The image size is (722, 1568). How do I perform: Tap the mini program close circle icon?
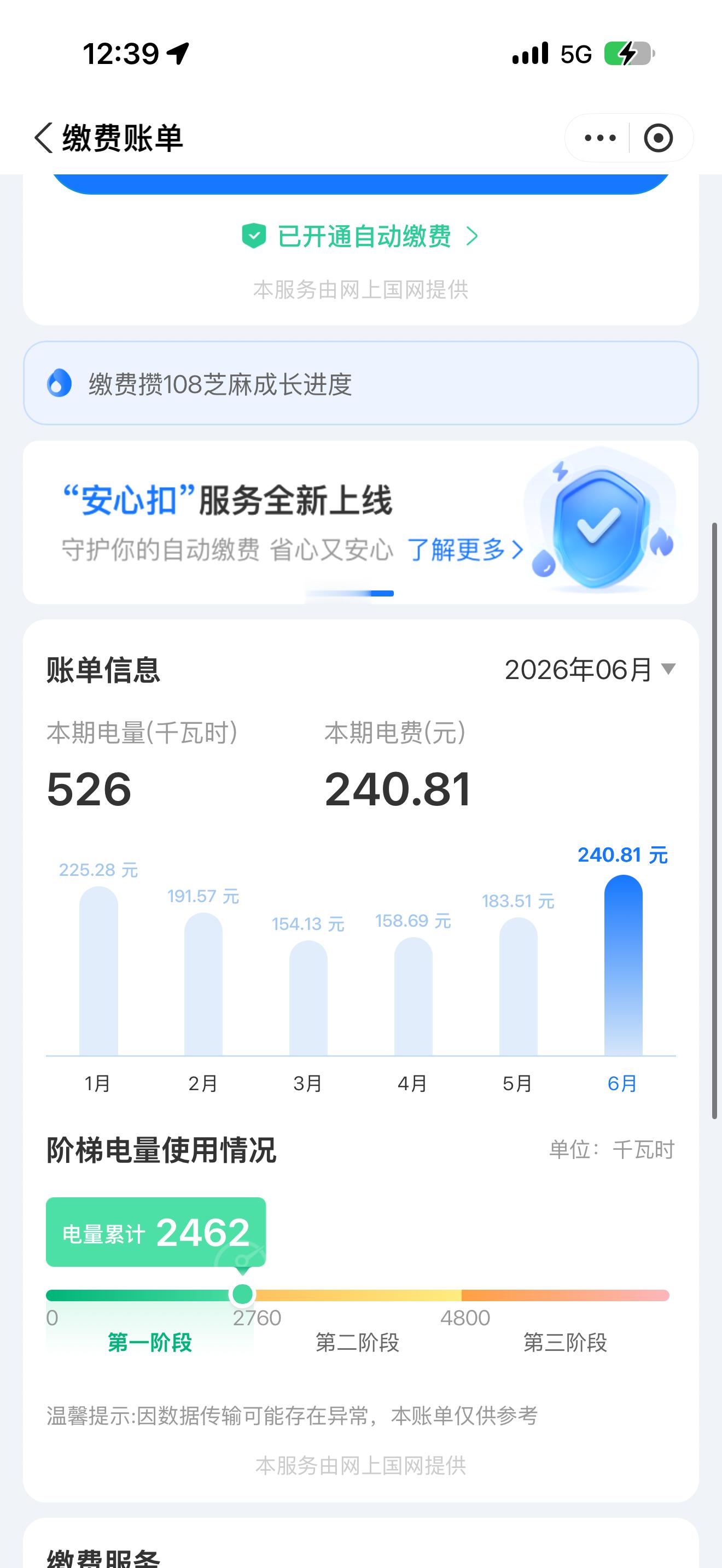tap(659, 138)
